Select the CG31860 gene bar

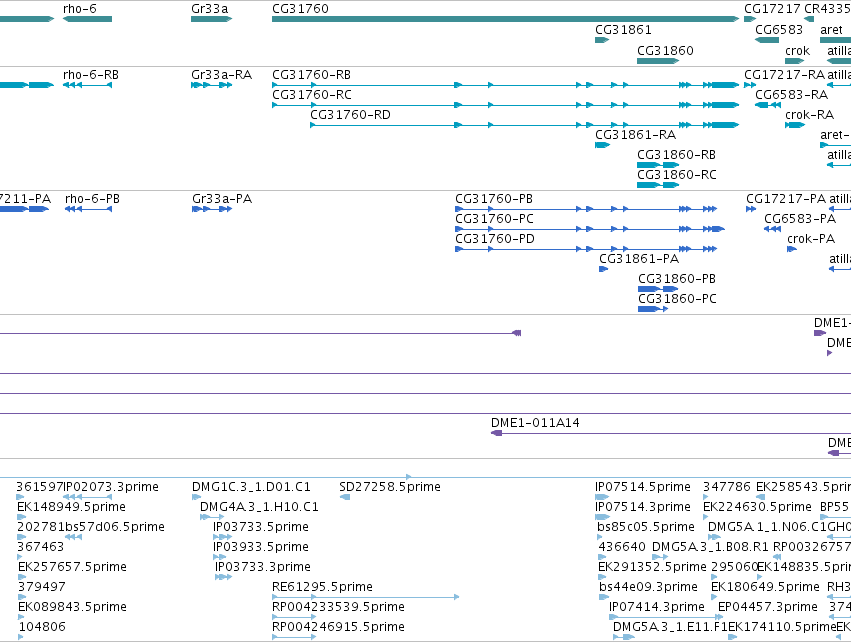click(x=658, y=61)
